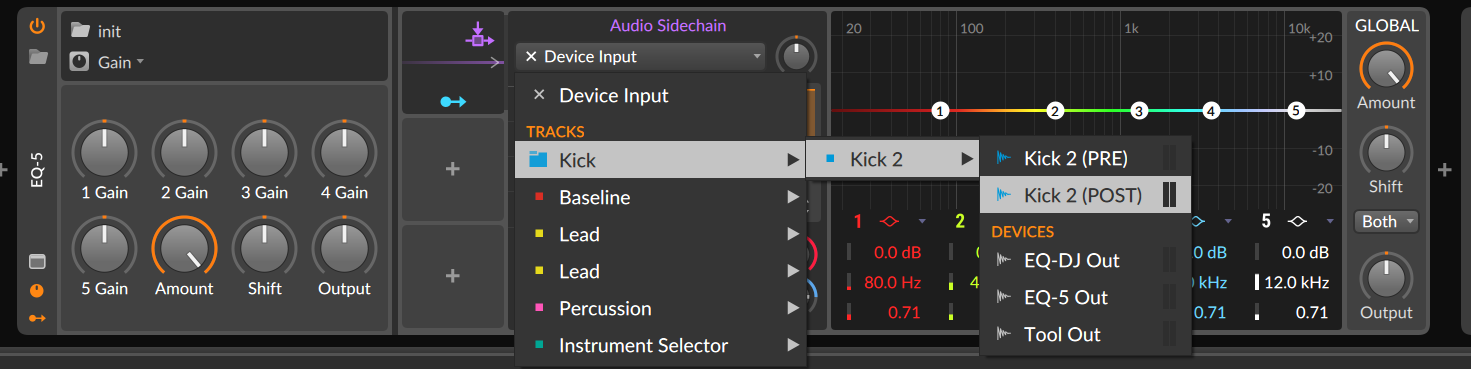Open the Both channel mode dropdown

1385,222
